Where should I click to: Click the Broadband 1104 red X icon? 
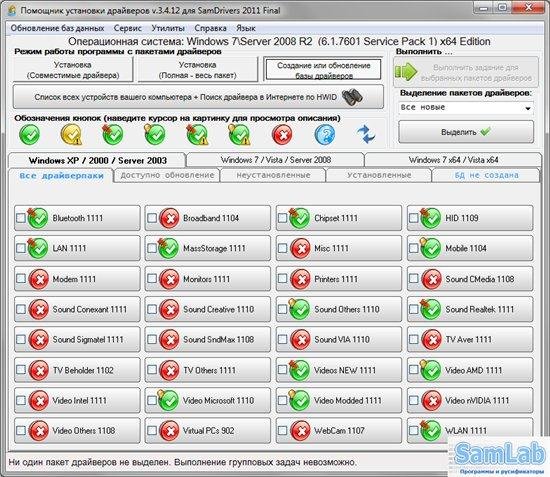(x=169, y=218)
